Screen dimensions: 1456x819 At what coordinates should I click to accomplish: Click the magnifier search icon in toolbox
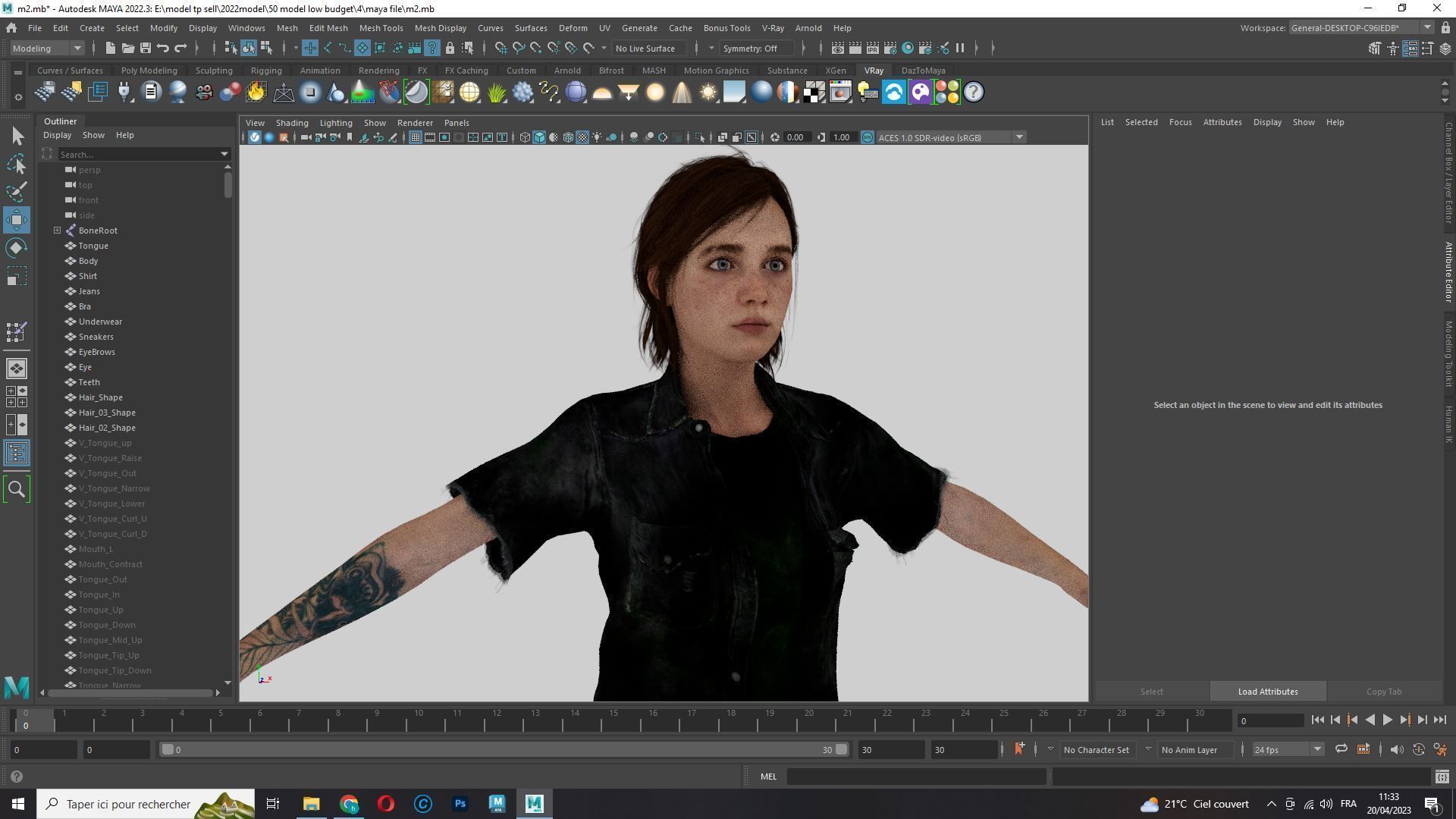tap(17, 489)
